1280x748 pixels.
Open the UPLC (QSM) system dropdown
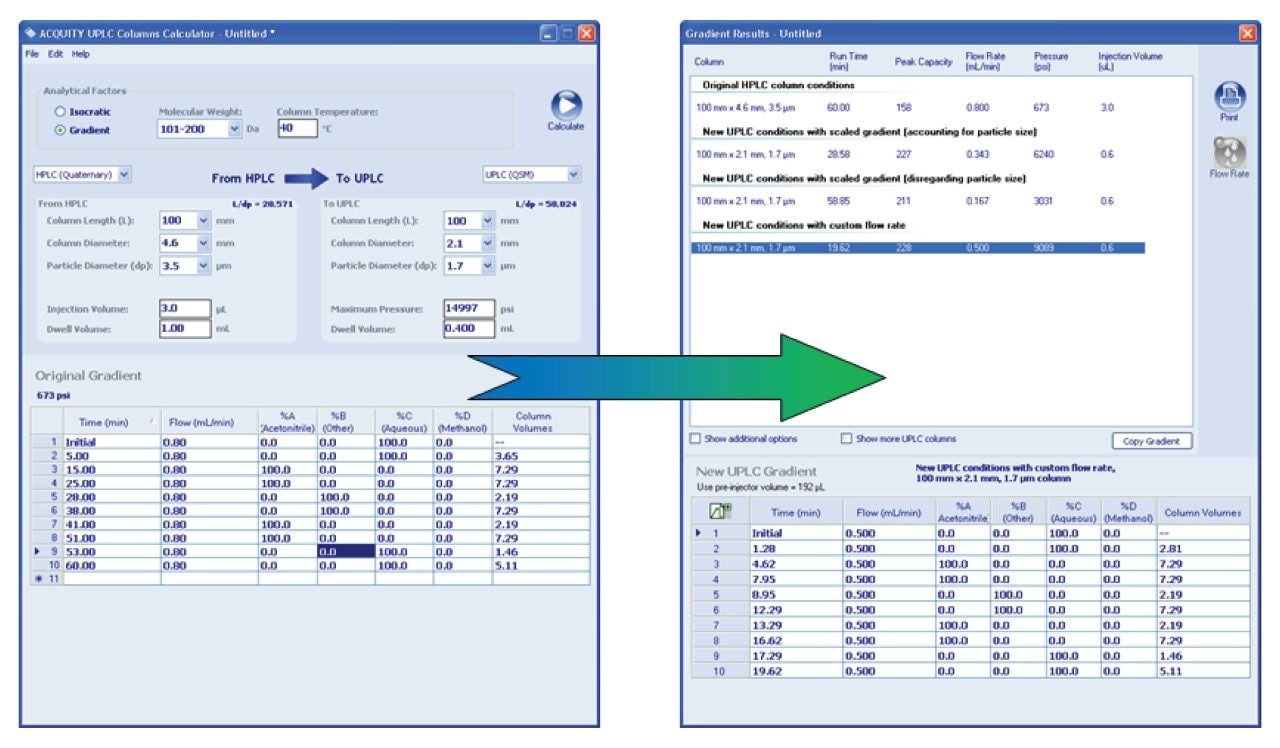click(x=574, y=174)
